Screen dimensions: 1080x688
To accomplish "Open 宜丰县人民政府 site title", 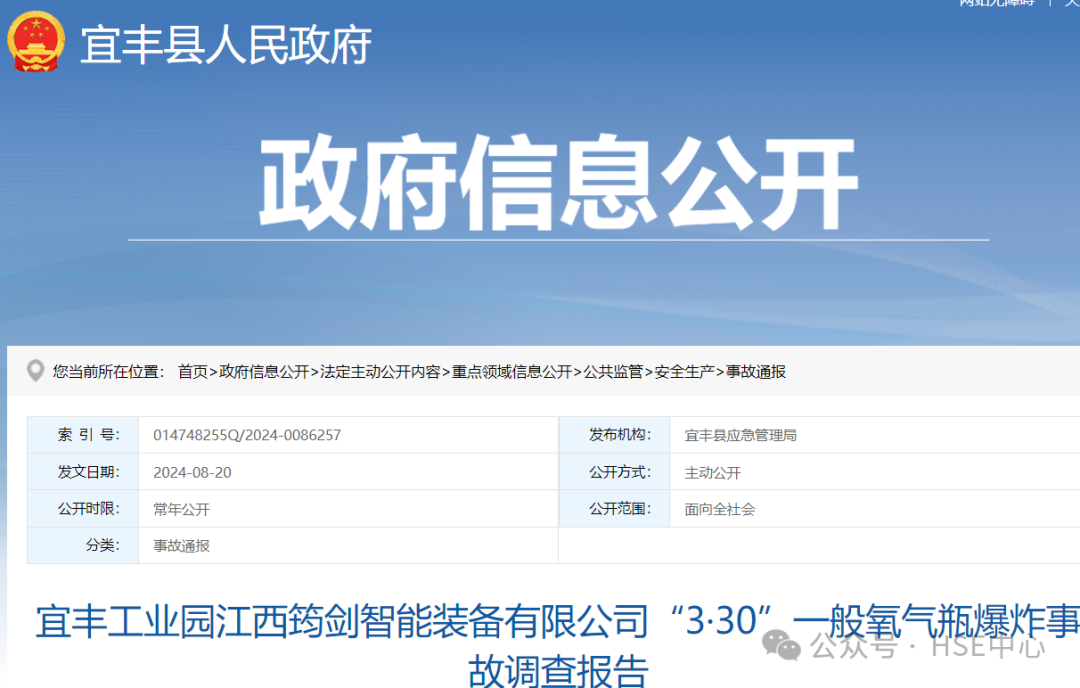I will 227,45.
